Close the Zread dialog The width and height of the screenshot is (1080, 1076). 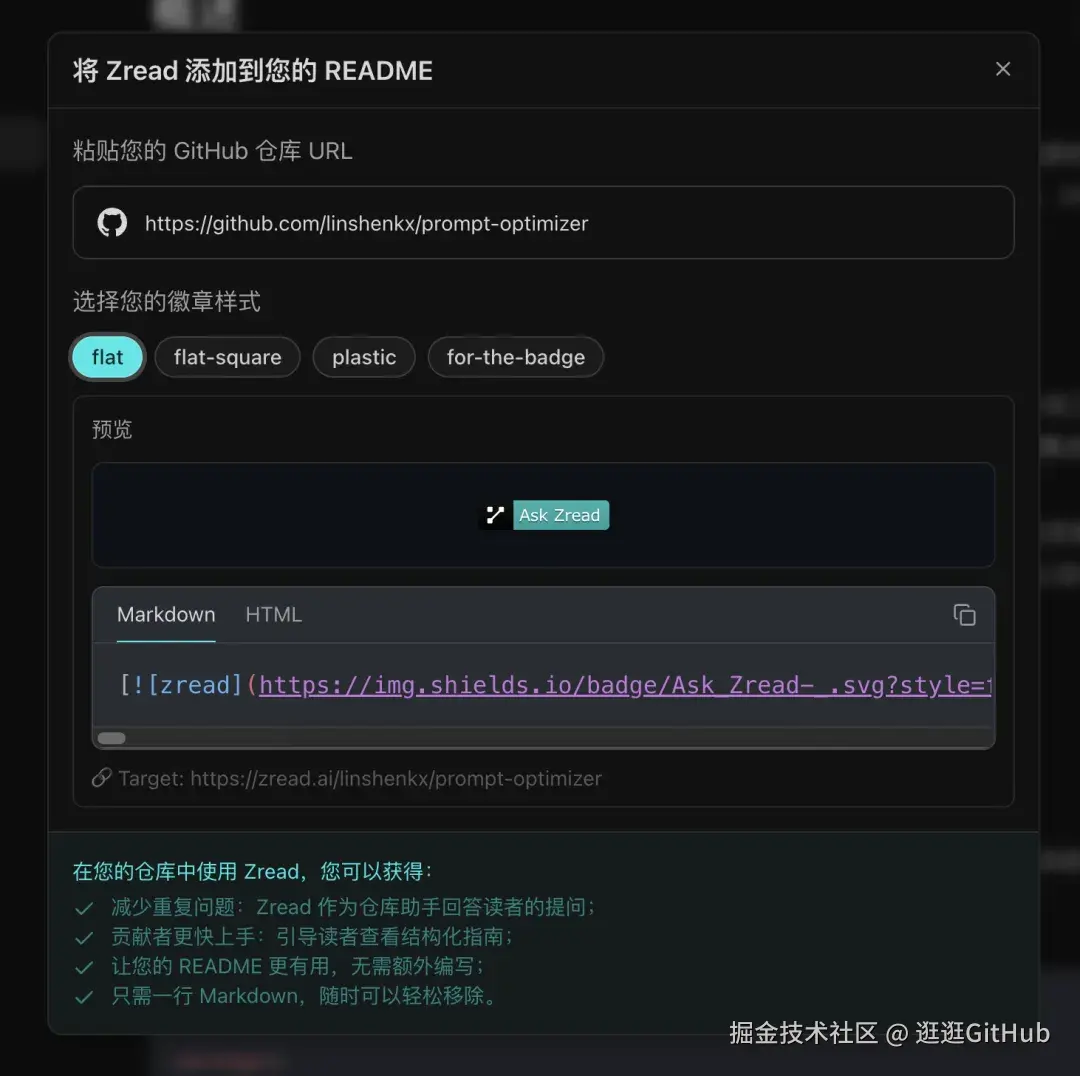point(1003,69)
